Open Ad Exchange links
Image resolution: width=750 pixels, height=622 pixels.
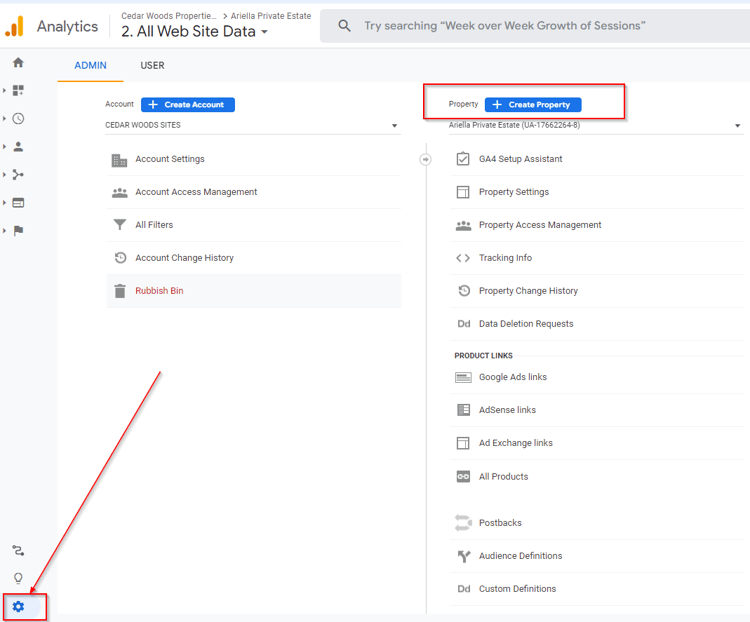597,444
